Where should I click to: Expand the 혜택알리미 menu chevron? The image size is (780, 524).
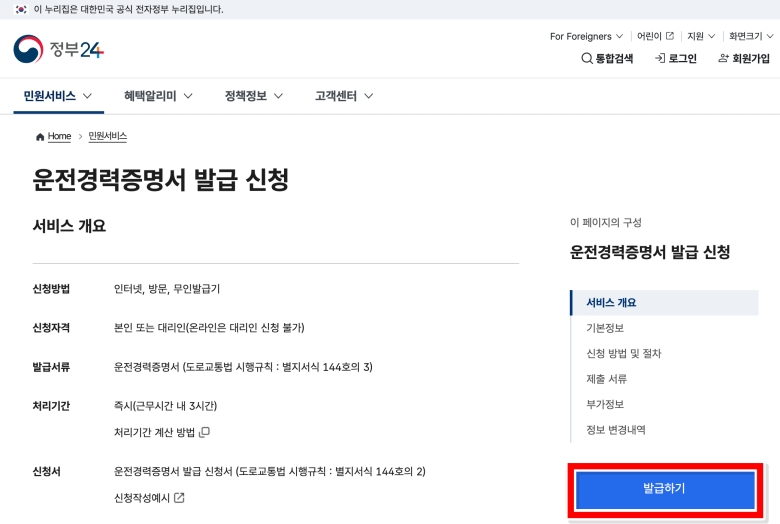[x=188, y=96]
